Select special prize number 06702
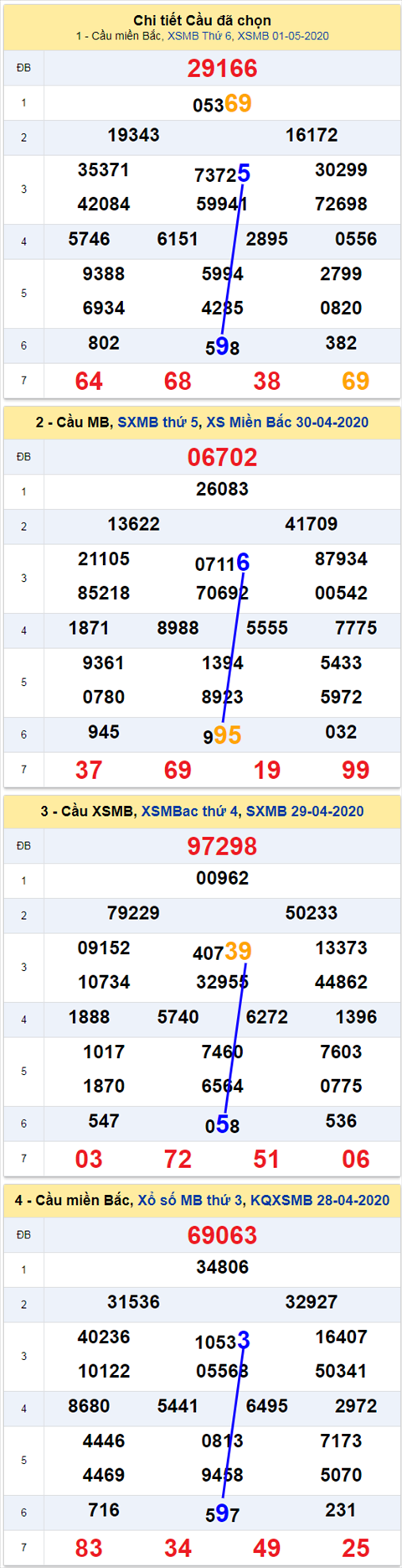The height and width of the screenshot is (1568, 402). click(x=222, y=457)
